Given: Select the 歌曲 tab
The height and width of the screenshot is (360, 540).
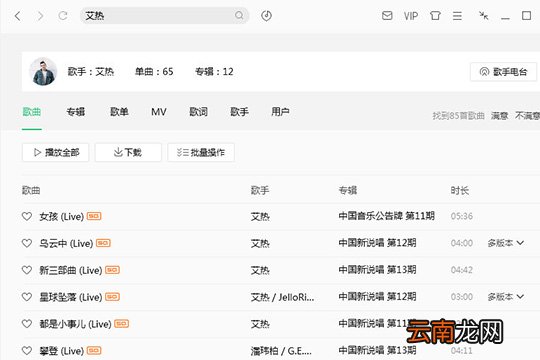Looking at the screenshot, I should click(32, 112).
